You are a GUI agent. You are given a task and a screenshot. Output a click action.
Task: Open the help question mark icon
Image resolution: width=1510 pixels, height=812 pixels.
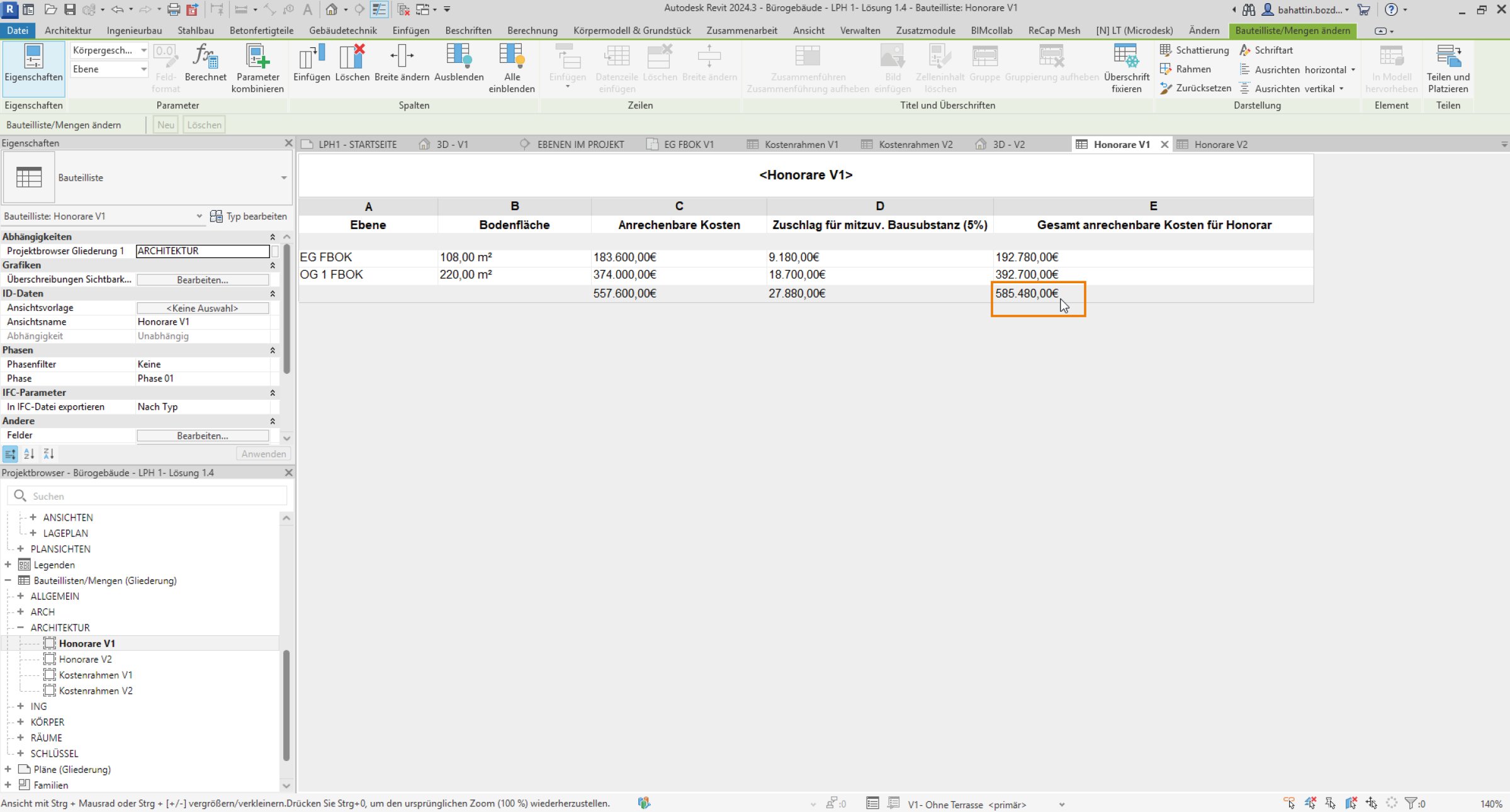click(x=1391, y=9)
